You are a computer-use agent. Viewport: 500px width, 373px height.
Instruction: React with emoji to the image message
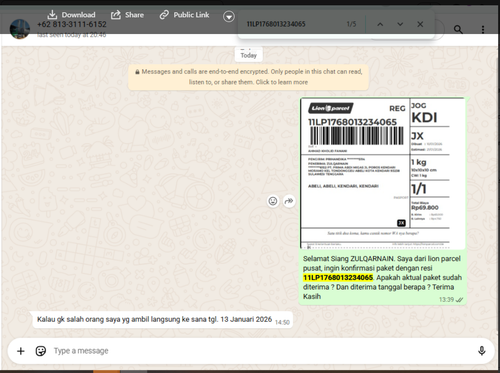pos(273,201)
